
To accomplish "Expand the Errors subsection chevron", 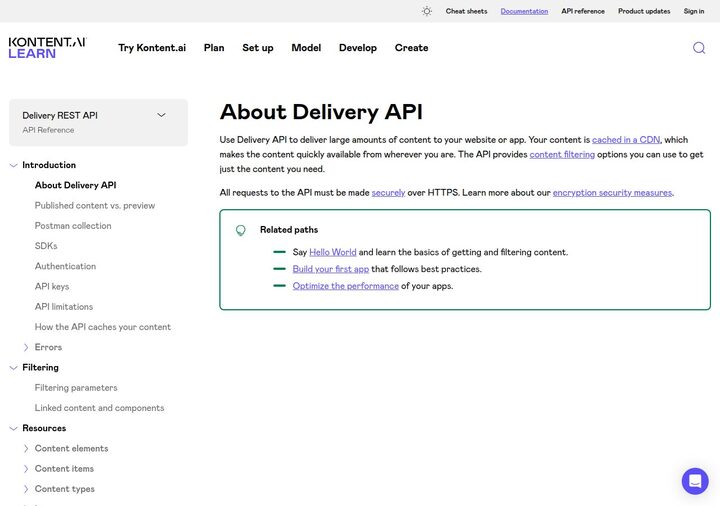I will [26, 348].
